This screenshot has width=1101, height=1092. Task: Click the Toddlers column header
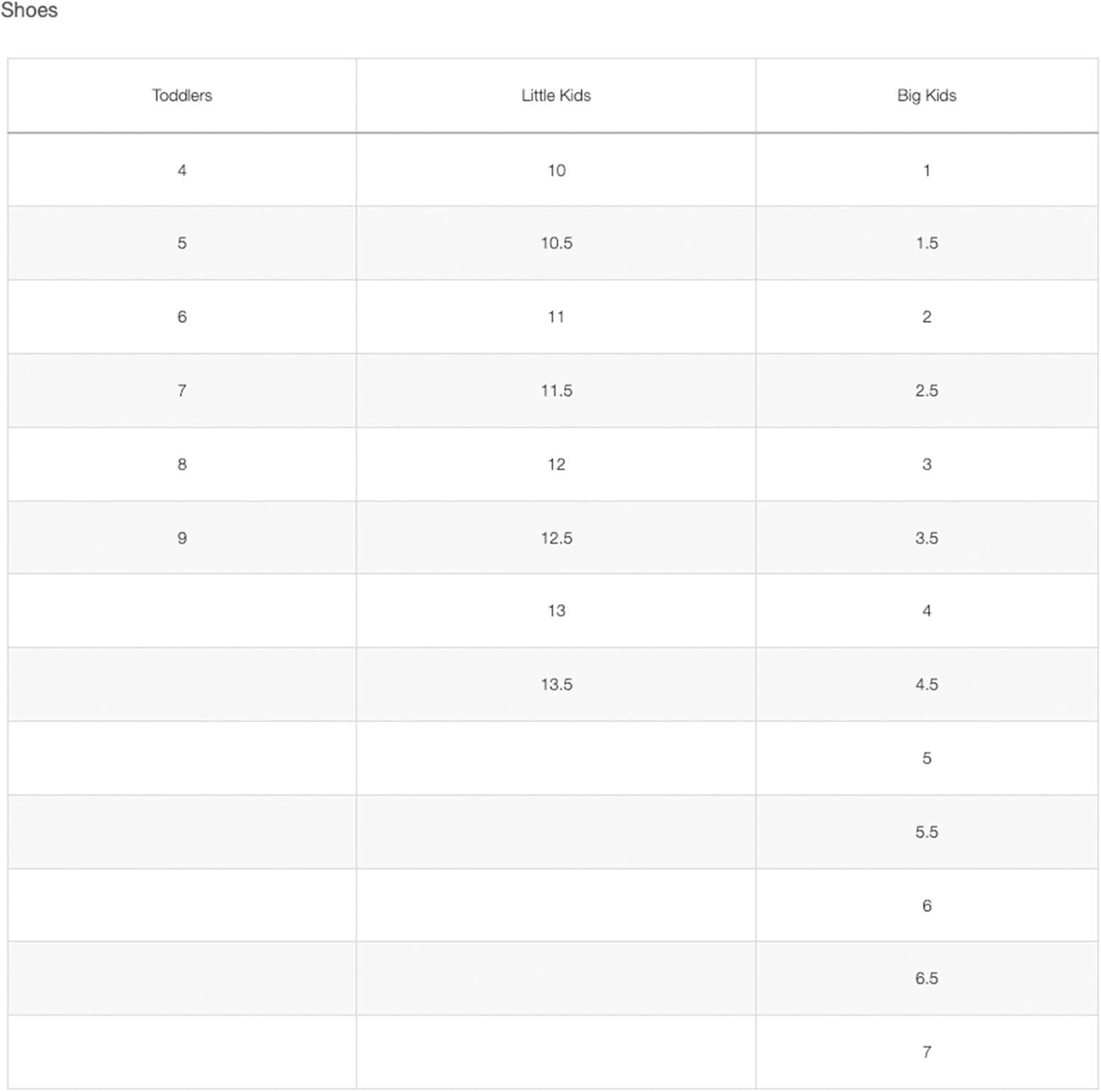pyautogui.click(x=182, y=95)
